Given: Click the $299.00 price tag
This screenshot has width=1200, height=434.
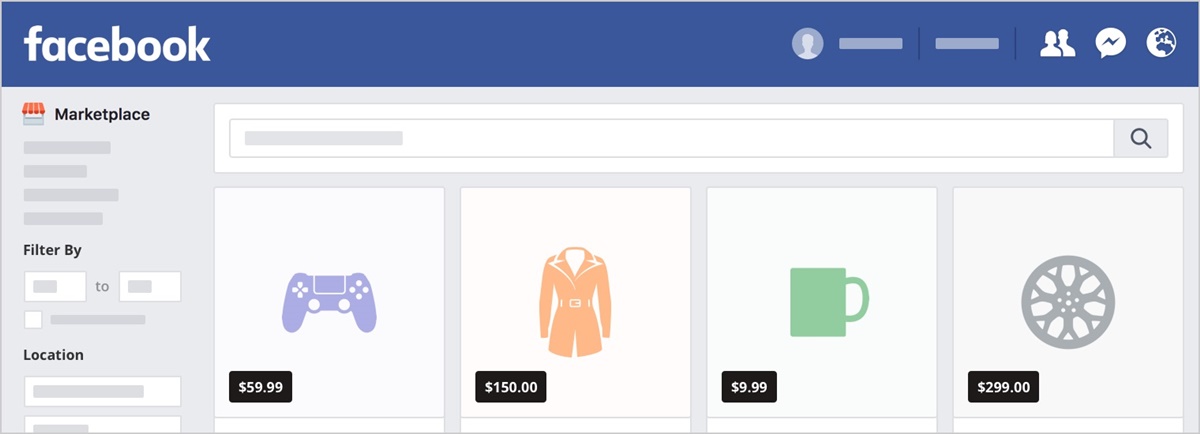Looking at the screenshot, I should point(1004,386).
